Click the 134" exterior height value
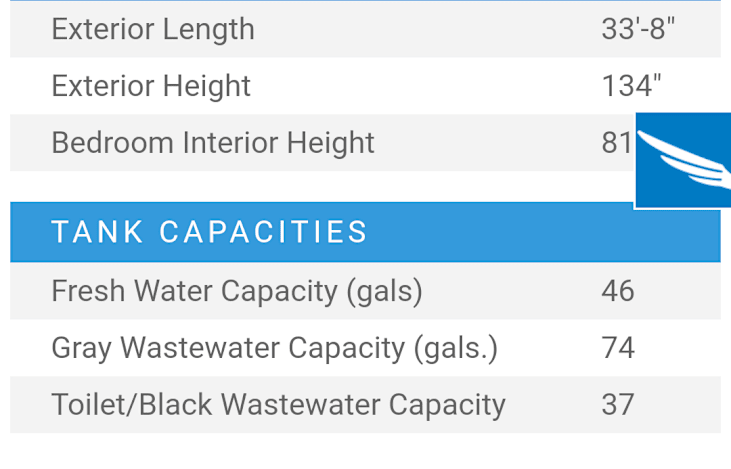Screen dimensions: 731x469 coord(631,86)
